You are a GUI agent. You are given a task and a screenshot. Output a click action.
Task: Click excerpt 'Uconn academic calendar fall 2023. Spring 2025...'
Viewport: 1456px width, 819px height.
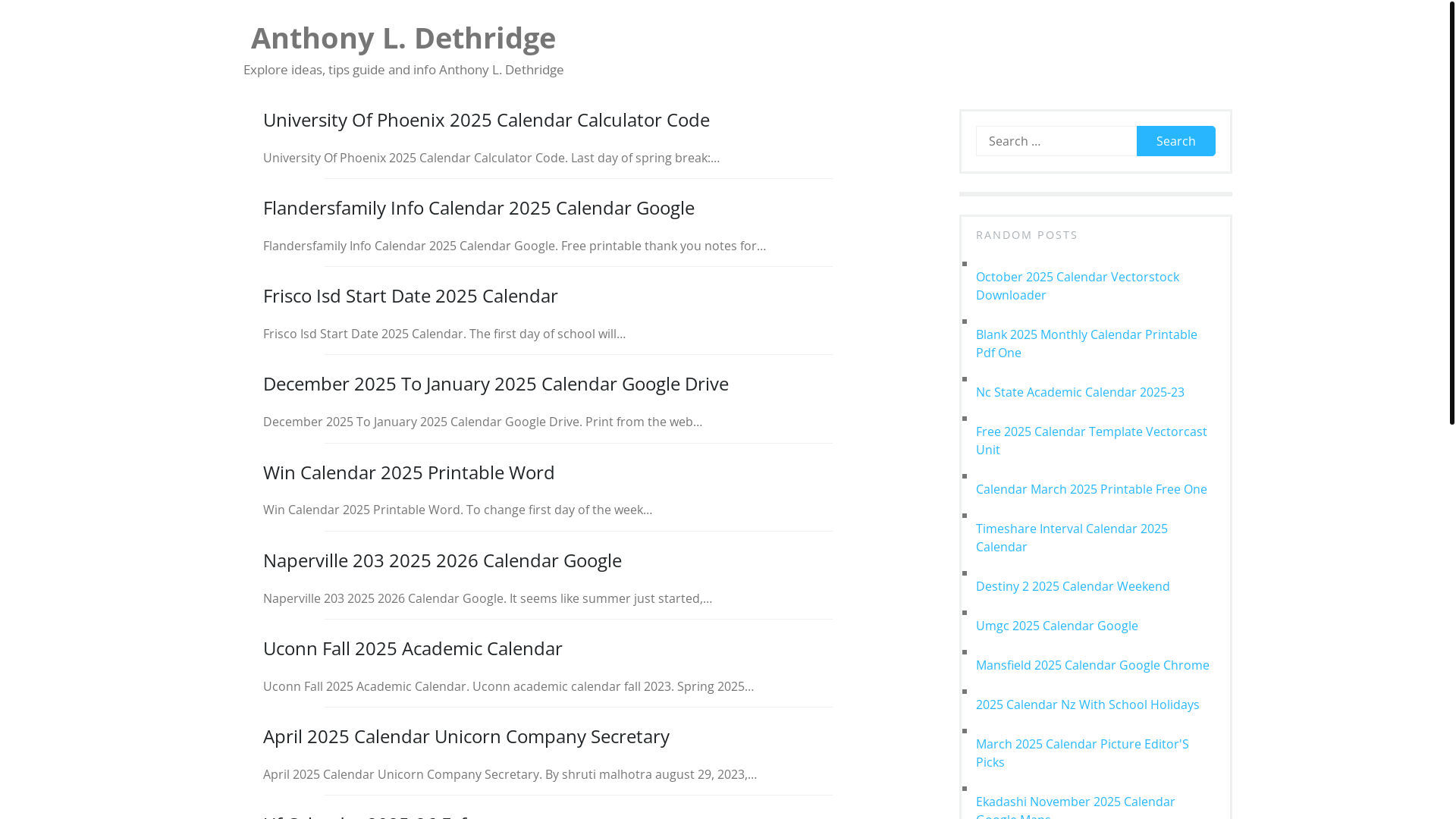point(613,686)
